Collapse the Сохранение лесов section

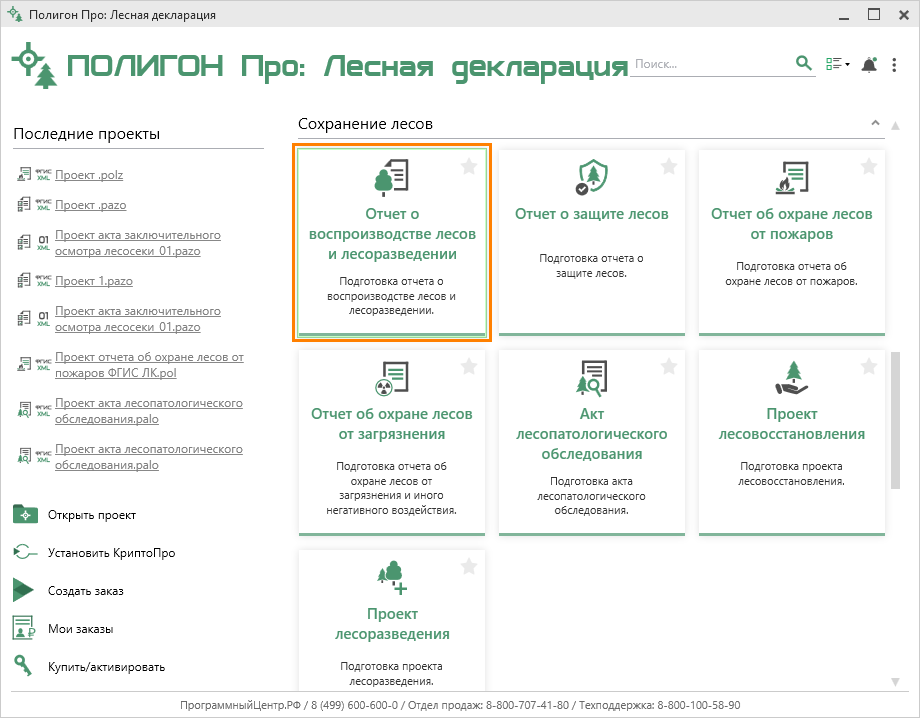click(875, 123)
